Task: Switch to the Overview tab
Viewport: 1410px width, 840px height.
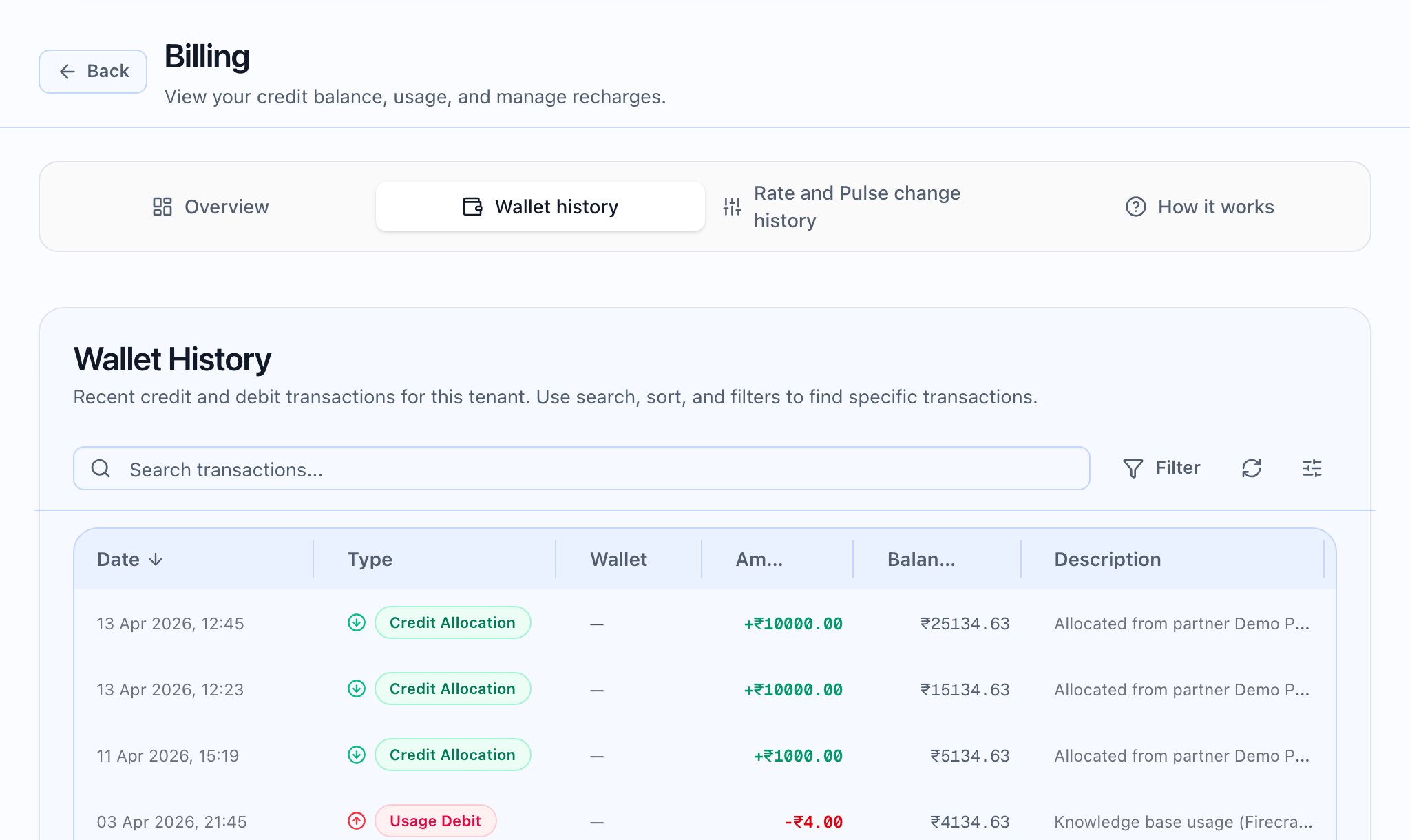Action: 210,207
